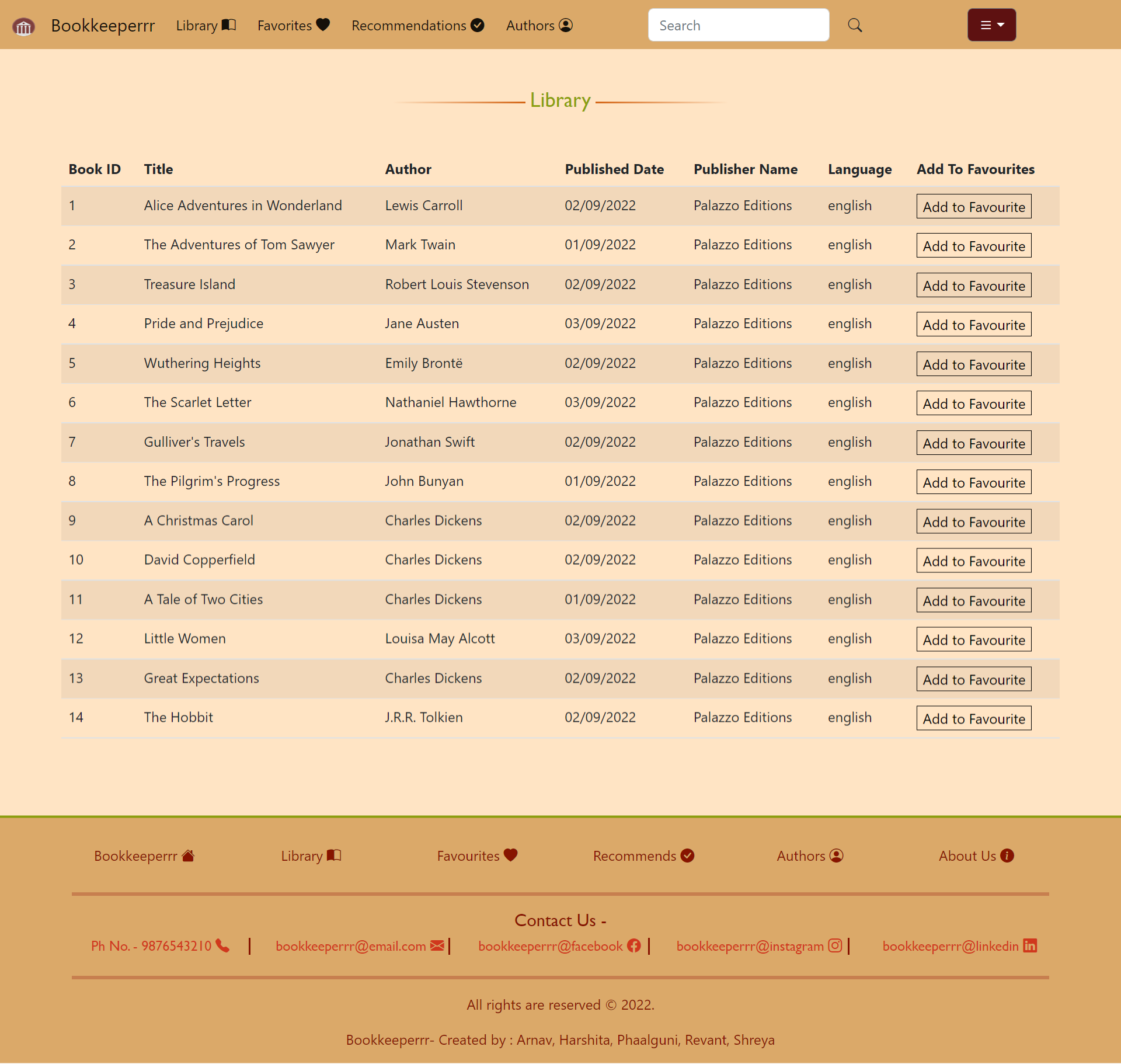Click the LinkedIn icon in Contact Us
This screenshot has width=1121, height=1064.
click(1030, 946)
